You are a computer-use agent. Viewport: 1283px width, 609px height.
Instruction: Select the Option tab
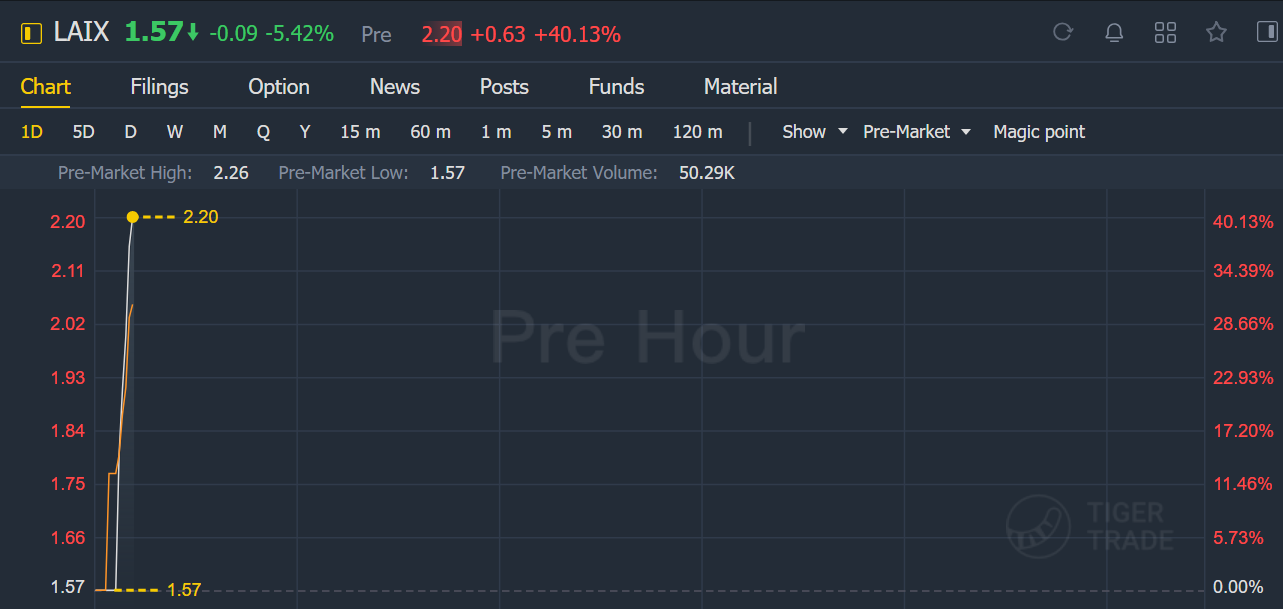278,87
